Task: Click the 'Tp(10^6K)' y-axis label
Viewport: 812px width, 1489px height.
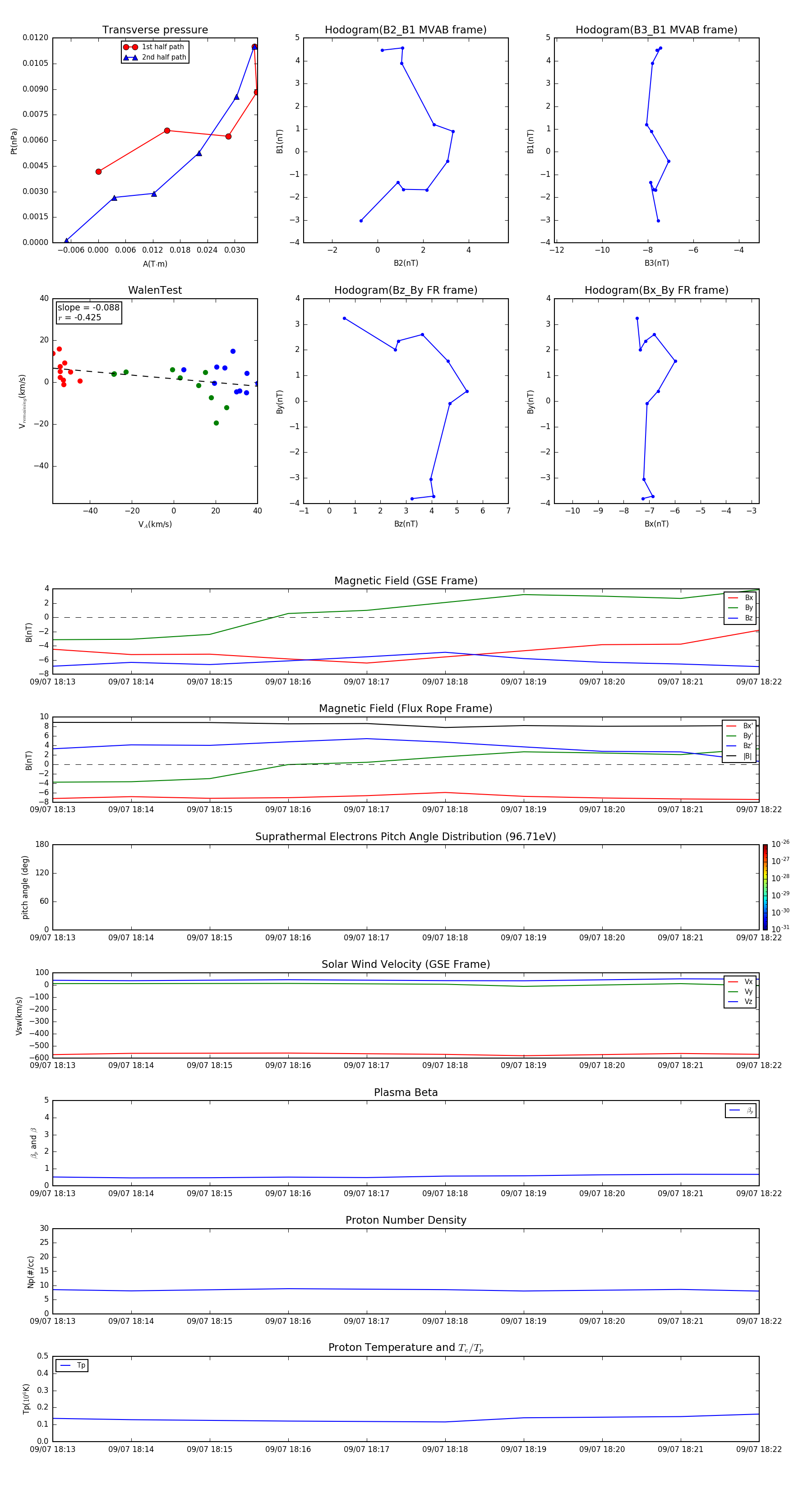Action: click(x=26, y=1399)
